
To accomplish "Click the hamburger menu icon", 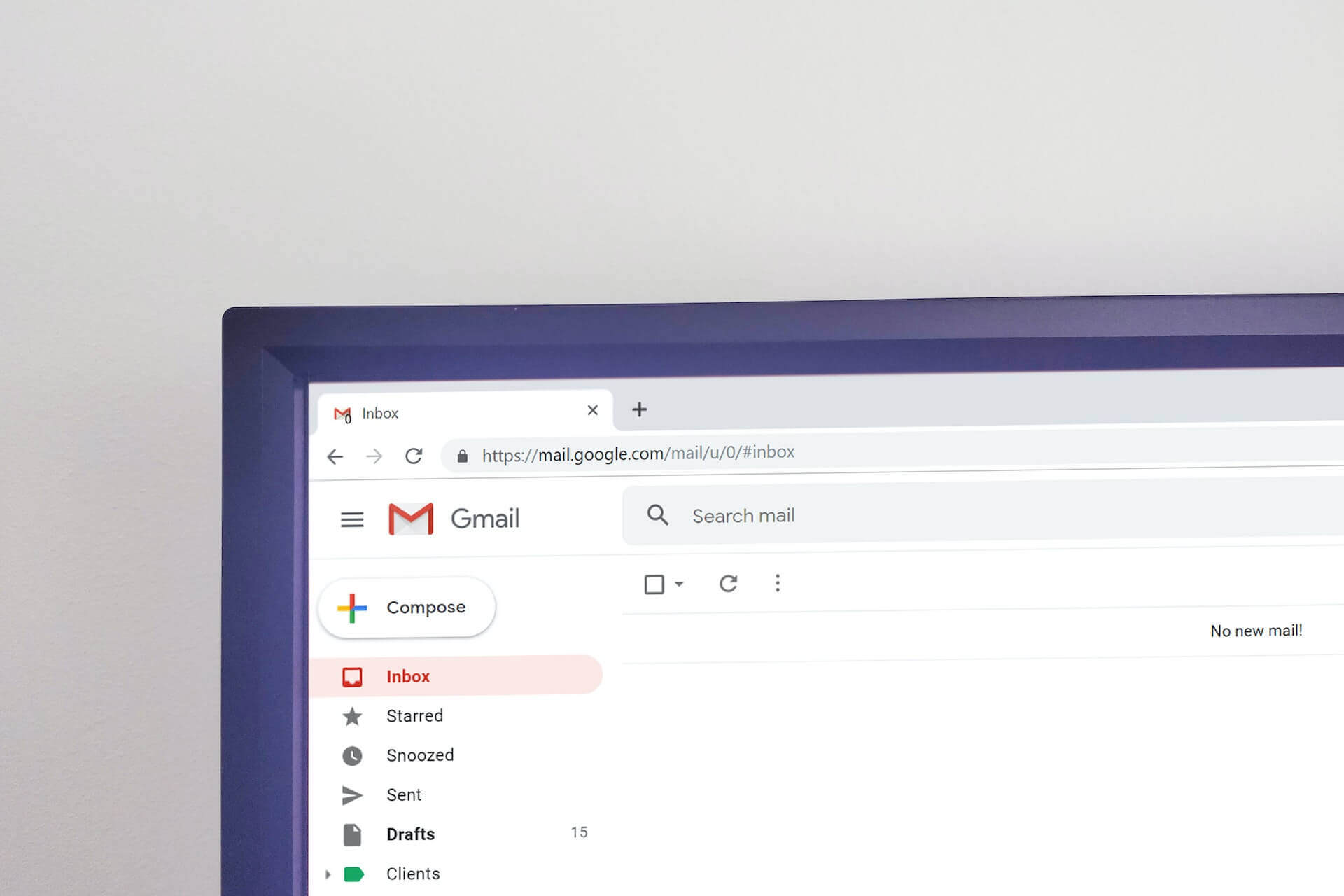I will tap(352, 517).
